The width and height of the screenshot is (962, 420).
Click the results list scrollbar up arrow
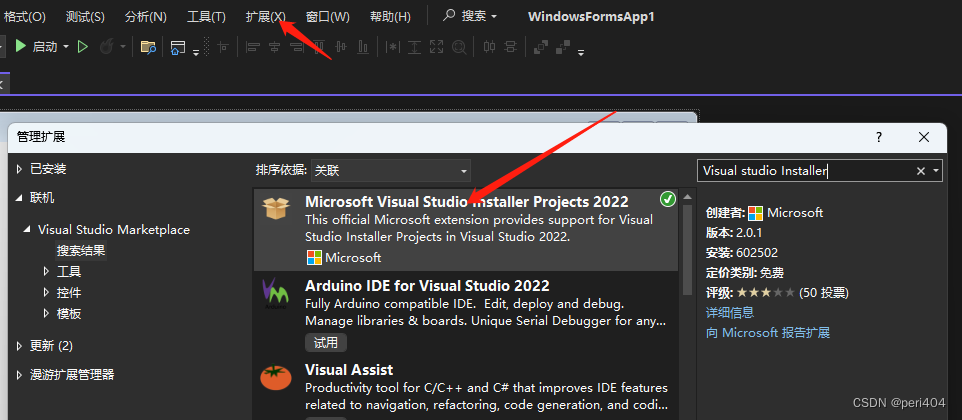[688, 197]
